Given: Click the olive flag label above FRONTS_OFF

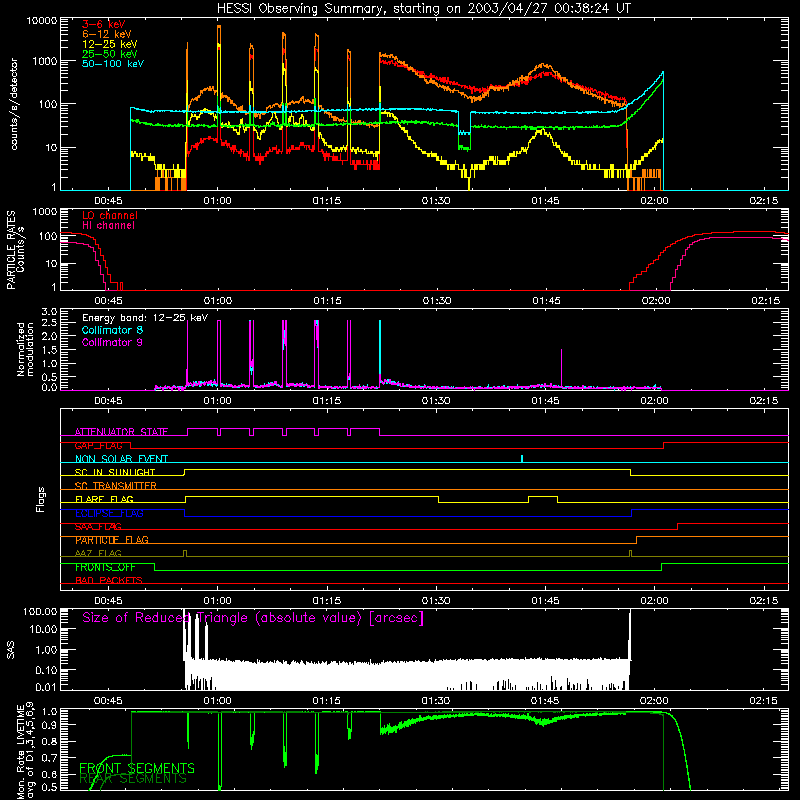Looking at the screenshot, I should coord(98,554).
